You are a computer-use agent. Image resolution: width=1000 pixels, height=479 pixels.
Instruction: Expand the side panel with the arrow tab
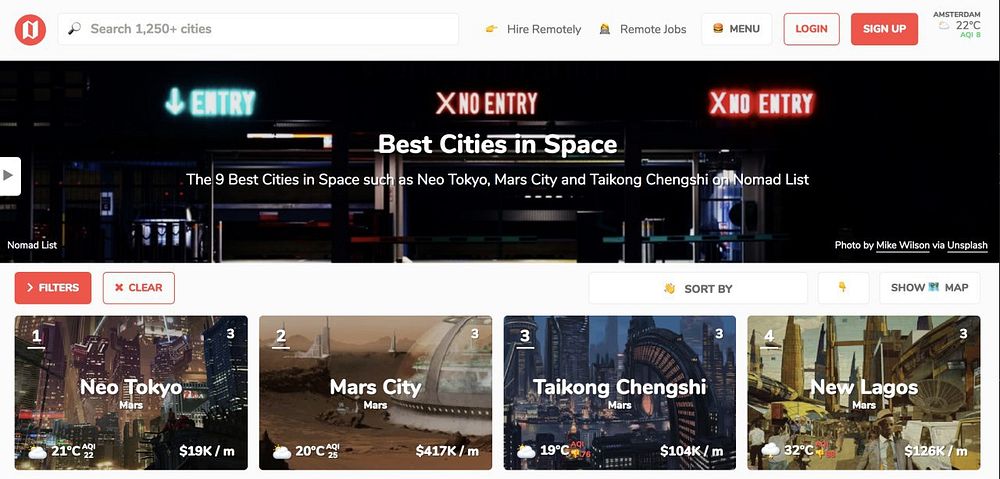coord(10,176)
